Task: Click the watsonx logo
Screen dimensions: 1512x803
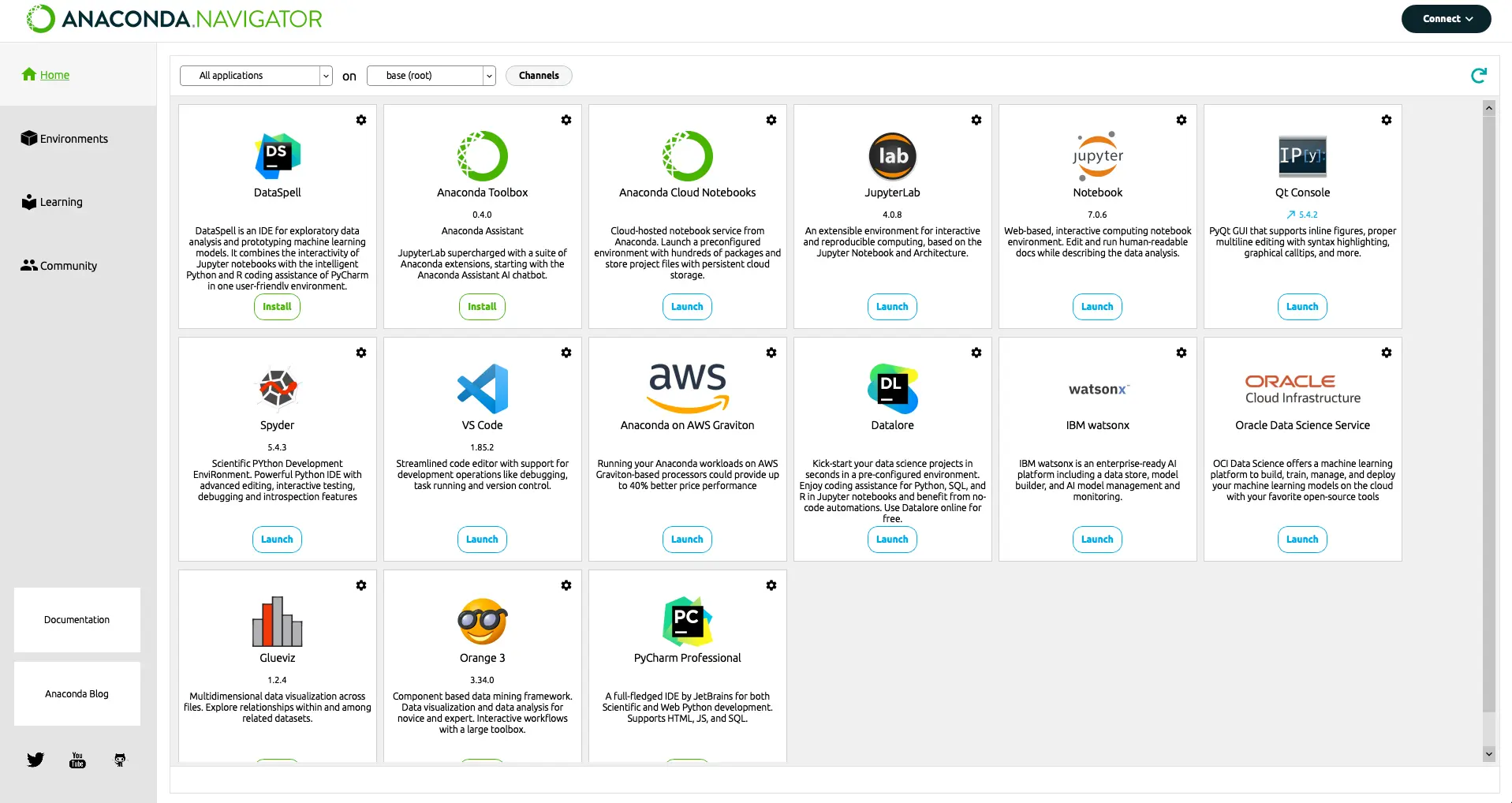Action: click(1099, 389)
